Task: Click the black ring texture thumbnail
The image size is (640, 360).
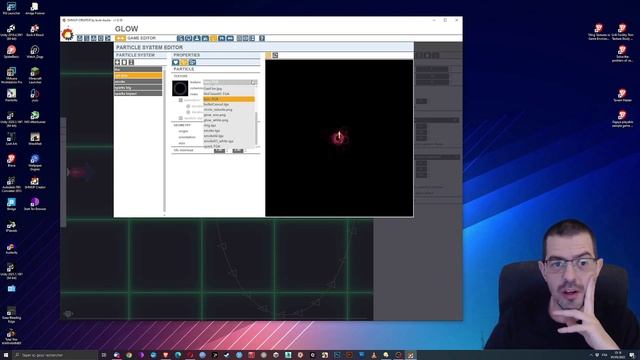Action: (180, 89)
